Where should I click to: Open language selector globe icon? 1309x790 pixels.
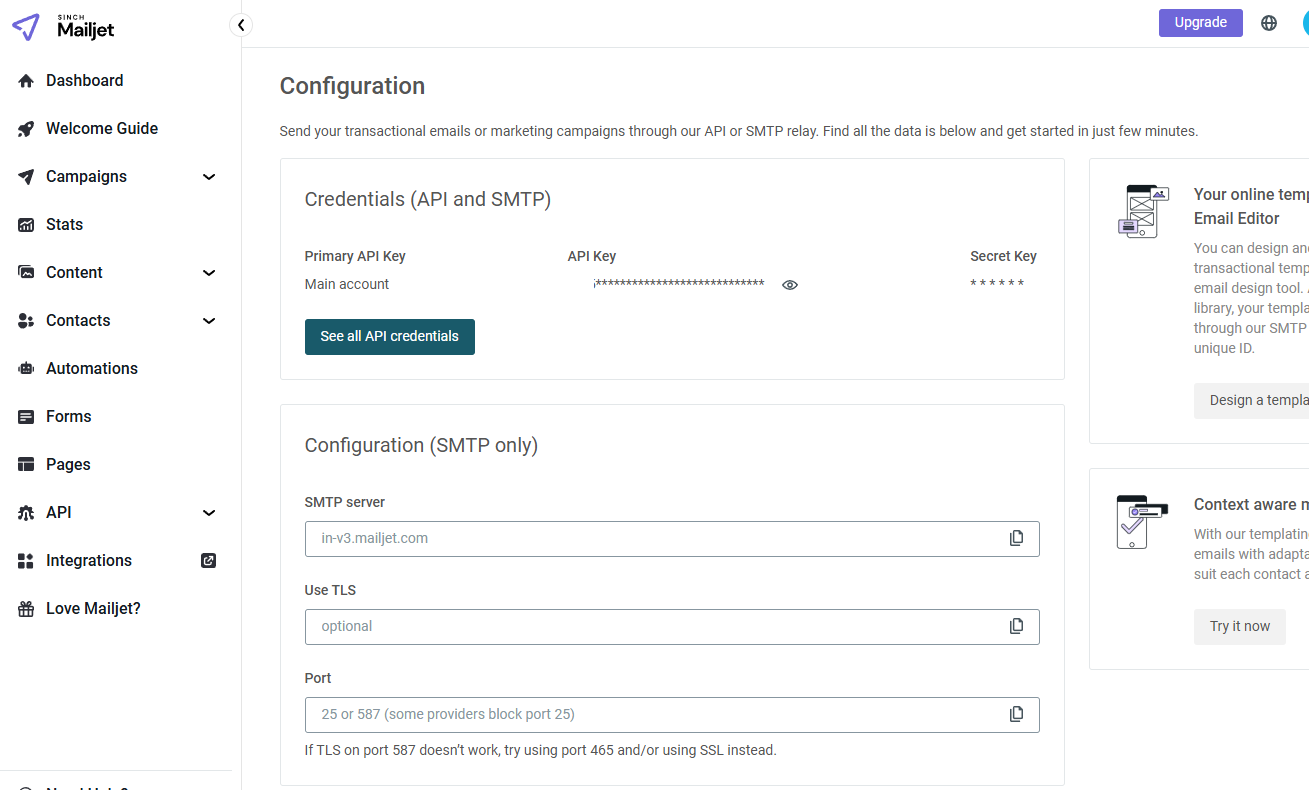tap(1269, 23)
